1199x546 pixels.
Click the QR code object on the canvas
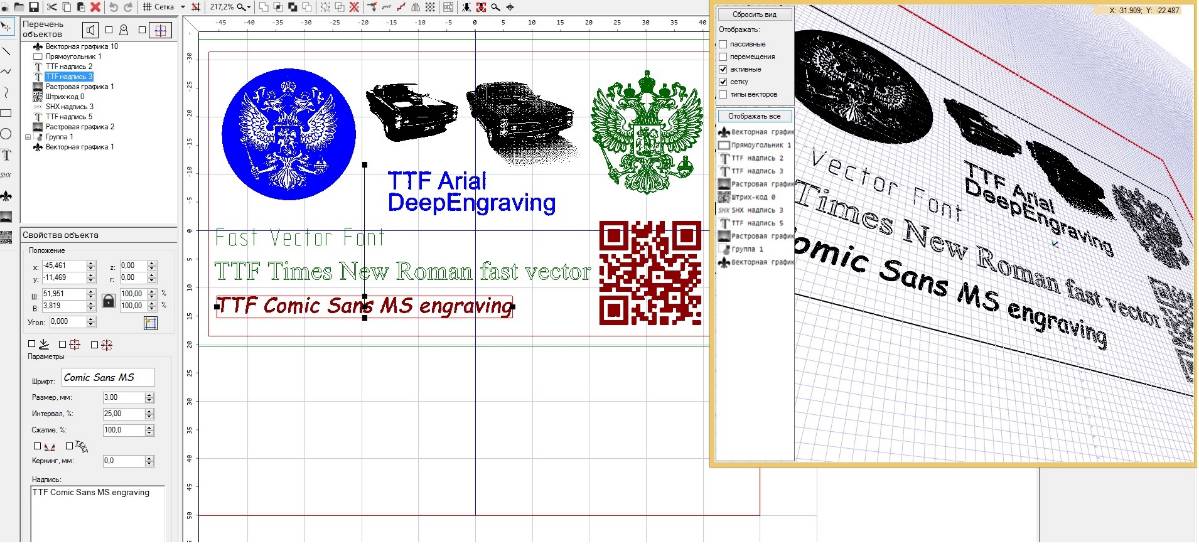pyautogui.click(x=650, y=272)
